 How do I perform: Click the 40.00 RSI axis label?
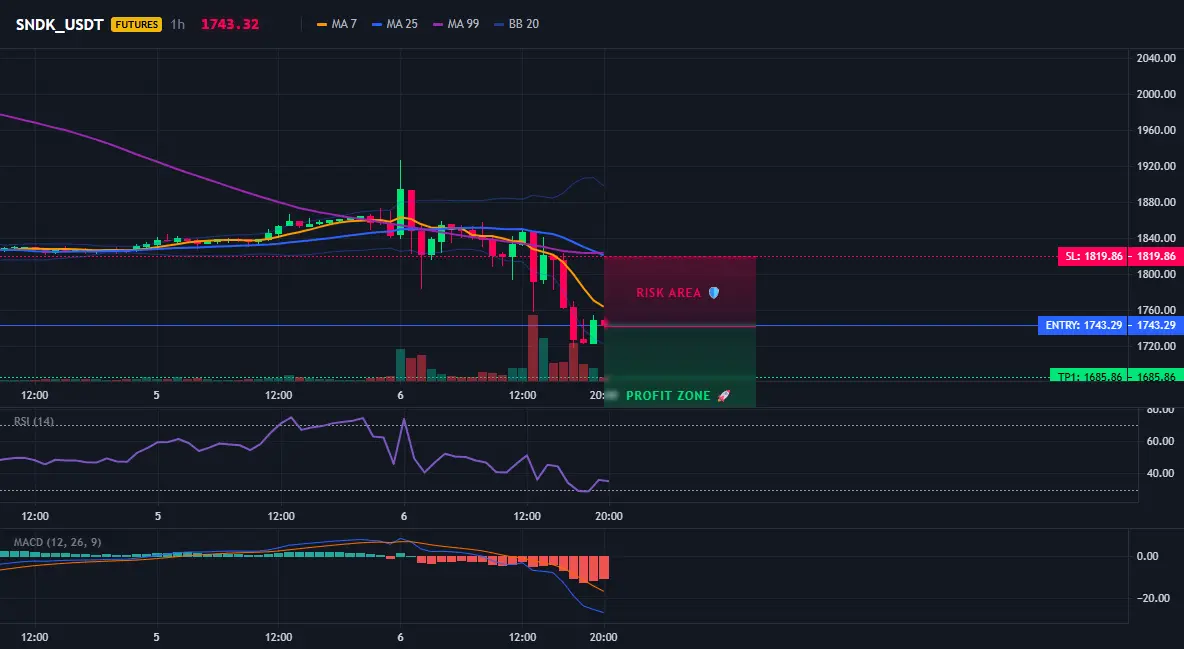tap(1161, 474)
